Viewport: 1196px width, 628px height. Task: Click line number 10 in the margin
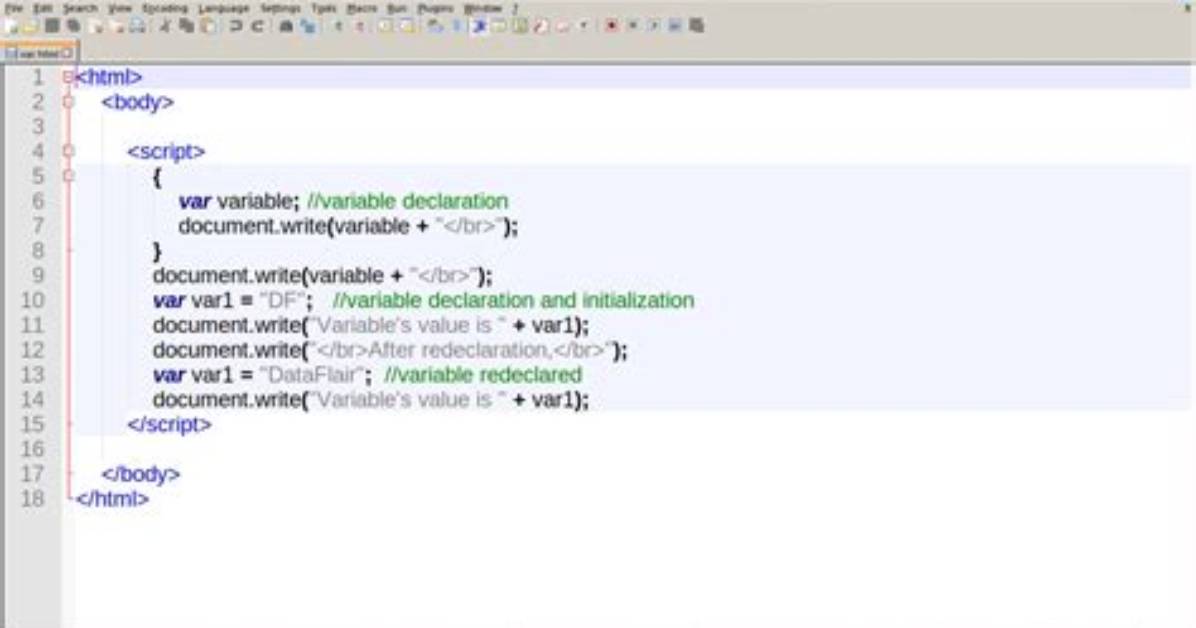click(33, 300)
